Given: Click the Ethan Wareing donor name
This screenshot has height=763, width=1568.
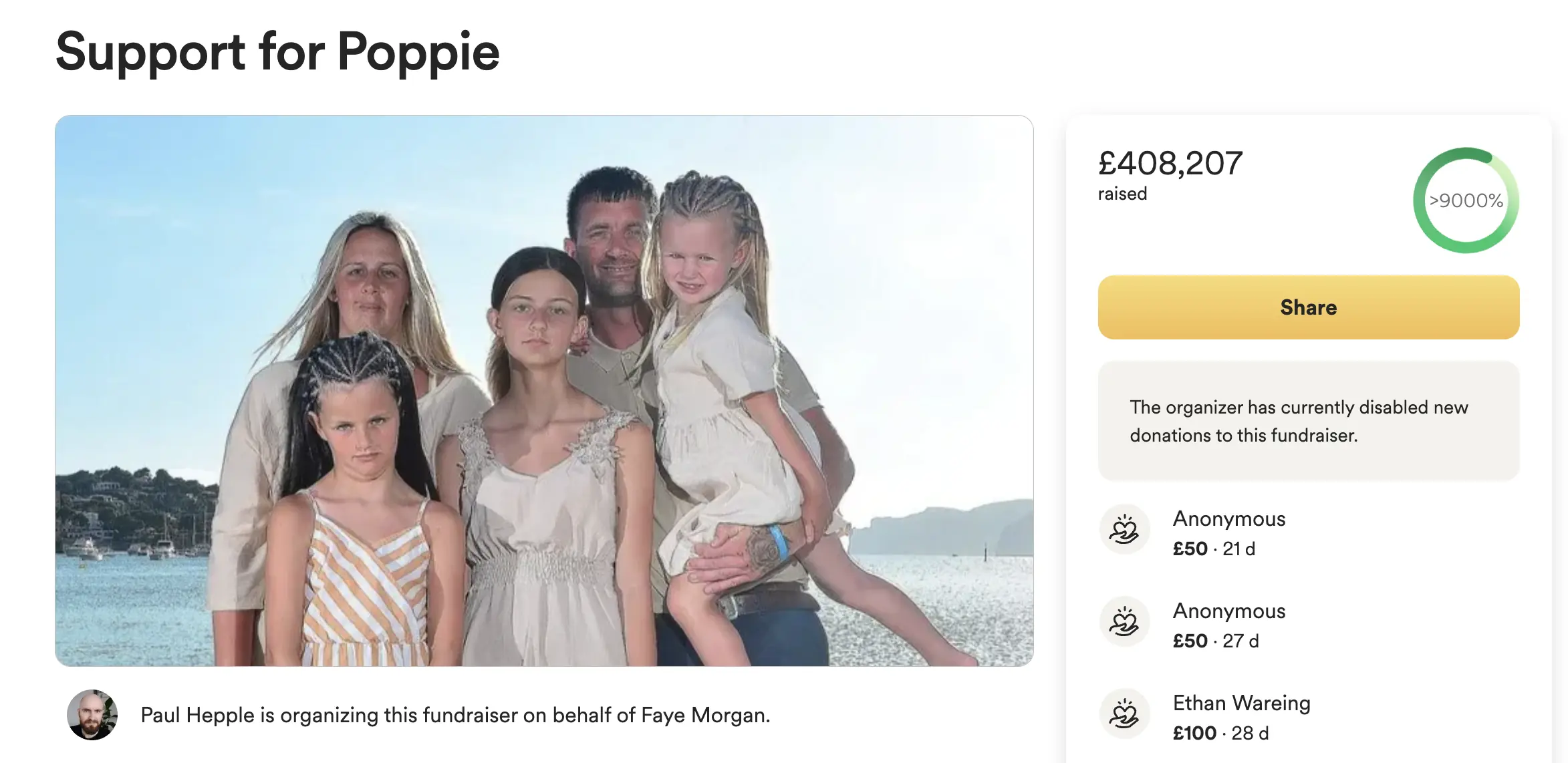Looking at the screenshot, I should (x=1241, y=703).
